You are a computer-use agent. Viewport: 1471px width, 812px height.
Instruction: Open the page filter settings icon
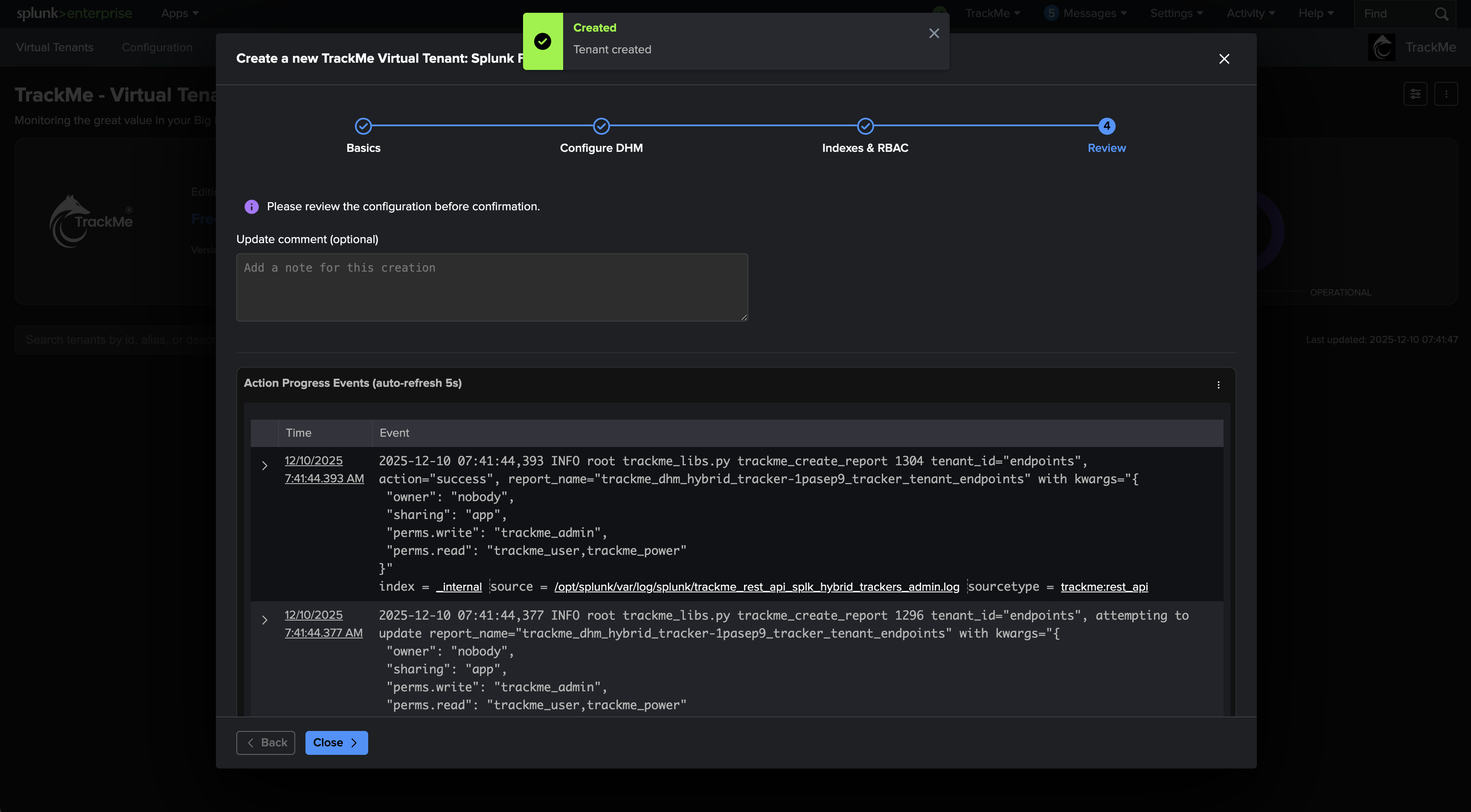[x=1415, y=94]
